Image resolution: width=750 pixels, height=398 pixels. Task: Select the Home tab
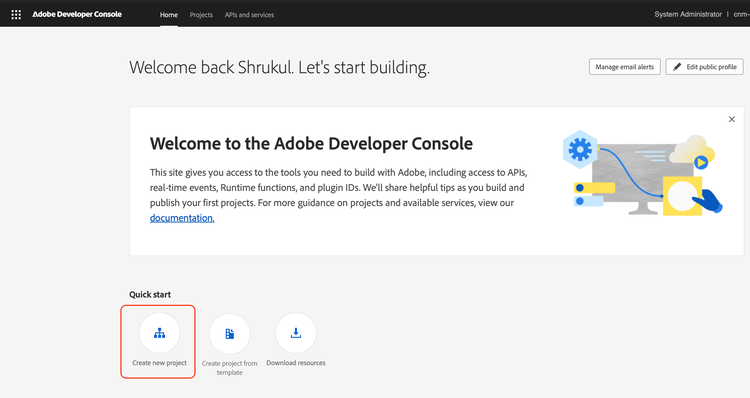168,15
